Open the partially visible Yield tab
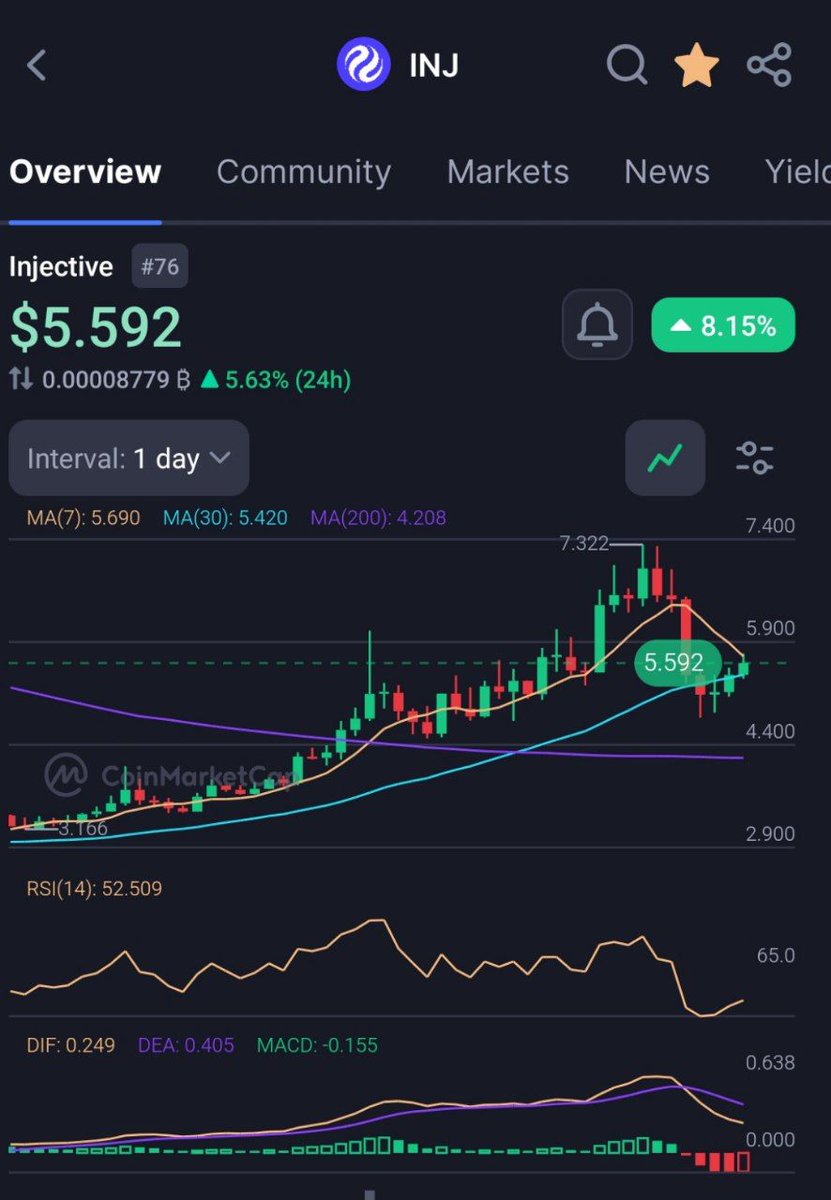Screen dimensions: 831x1200 [x=797, y=172]
